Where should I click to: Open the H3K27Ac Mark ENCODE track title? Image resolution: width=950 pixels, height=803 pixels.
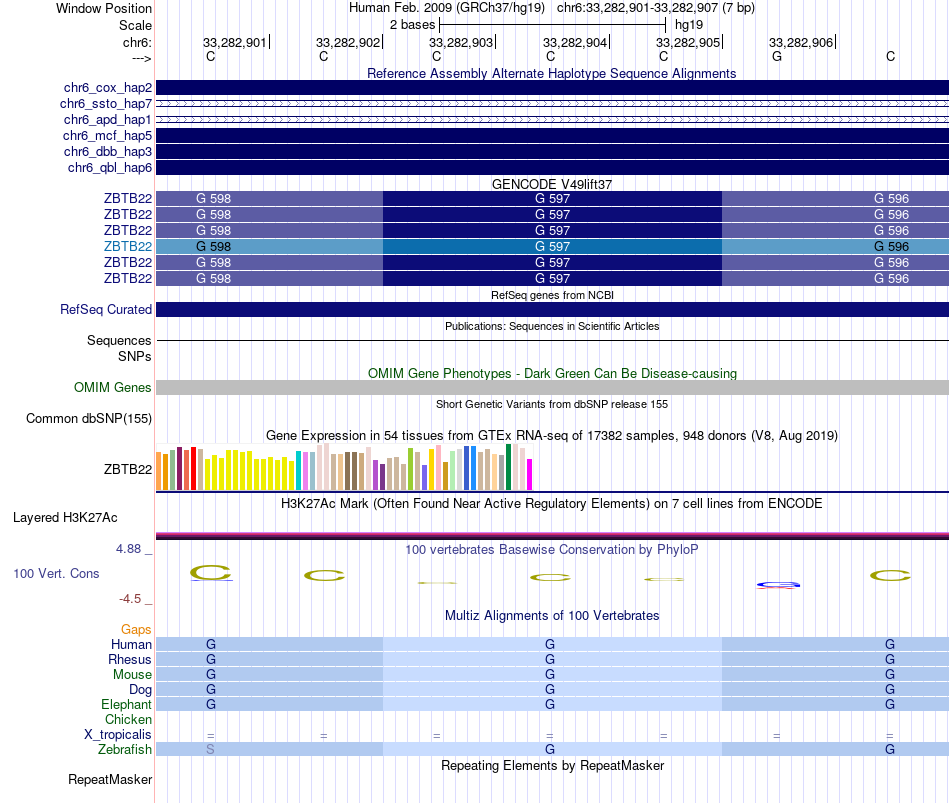click(552, 504)
